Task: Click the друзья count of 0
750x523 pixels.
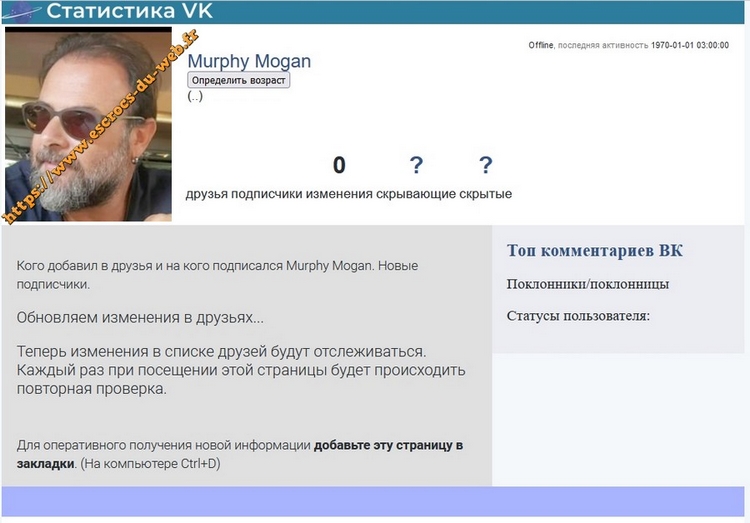Action: [x=339, y=165]
